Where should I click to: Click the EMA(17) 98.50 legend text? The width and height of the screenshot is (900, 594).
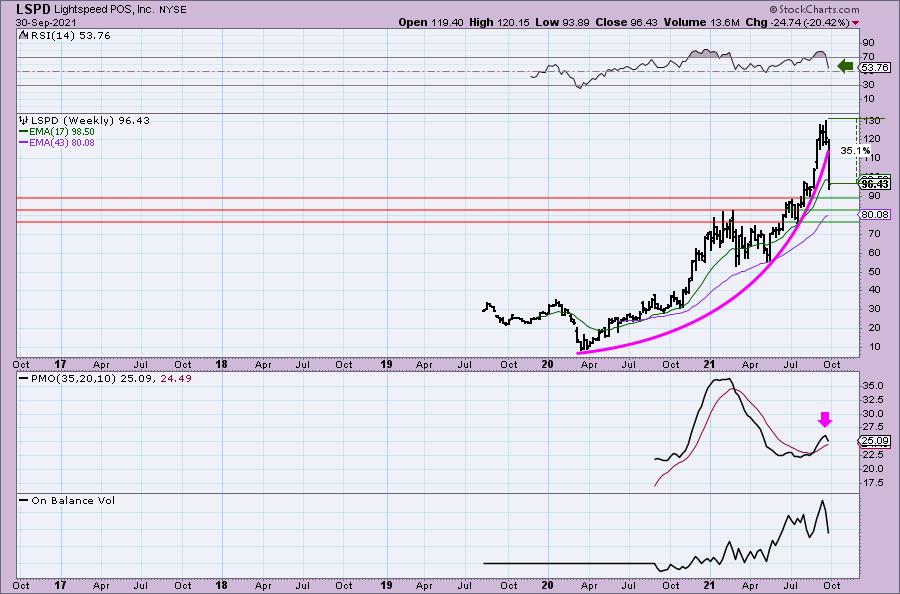[x=61, y=132]
